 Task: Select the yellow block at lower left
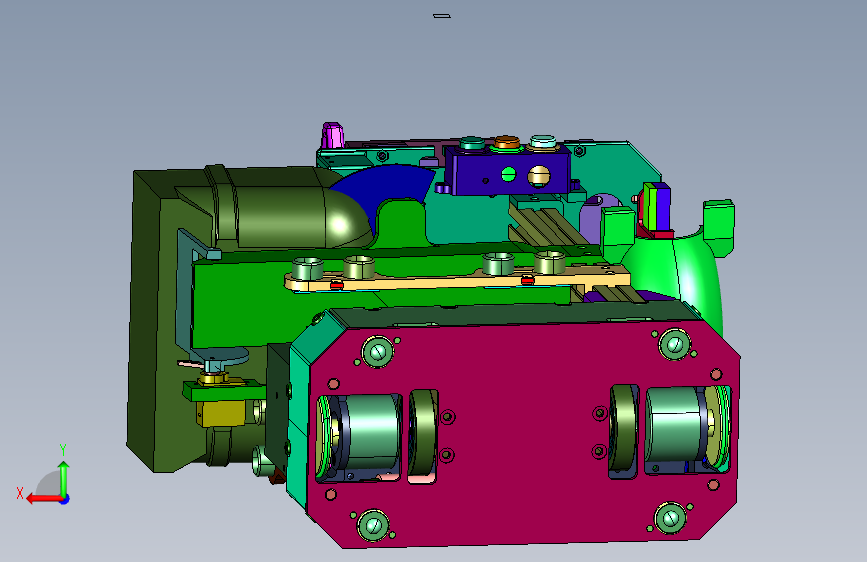coord(221,414)
